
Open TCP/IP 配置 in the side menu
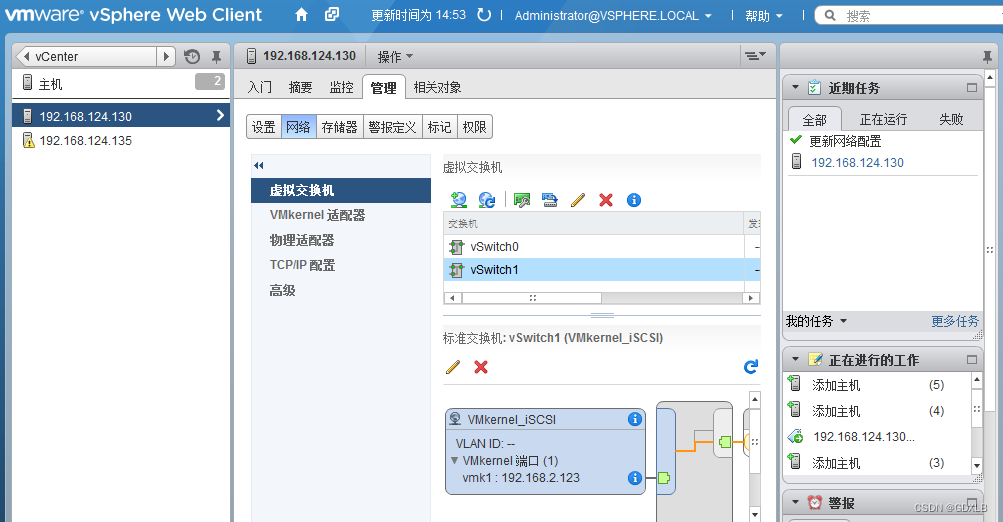click(303, 265)
